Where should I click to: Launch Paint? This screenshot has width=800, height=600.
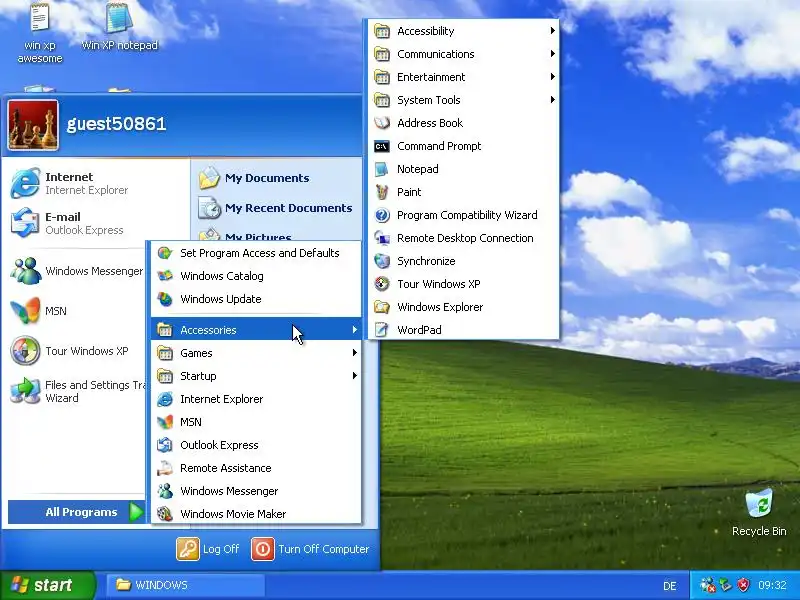464,192
